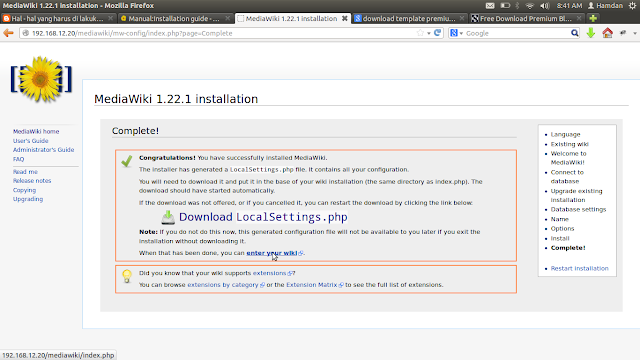Close the MediaWiki 1.22.1 installation tab

point(344,18)
